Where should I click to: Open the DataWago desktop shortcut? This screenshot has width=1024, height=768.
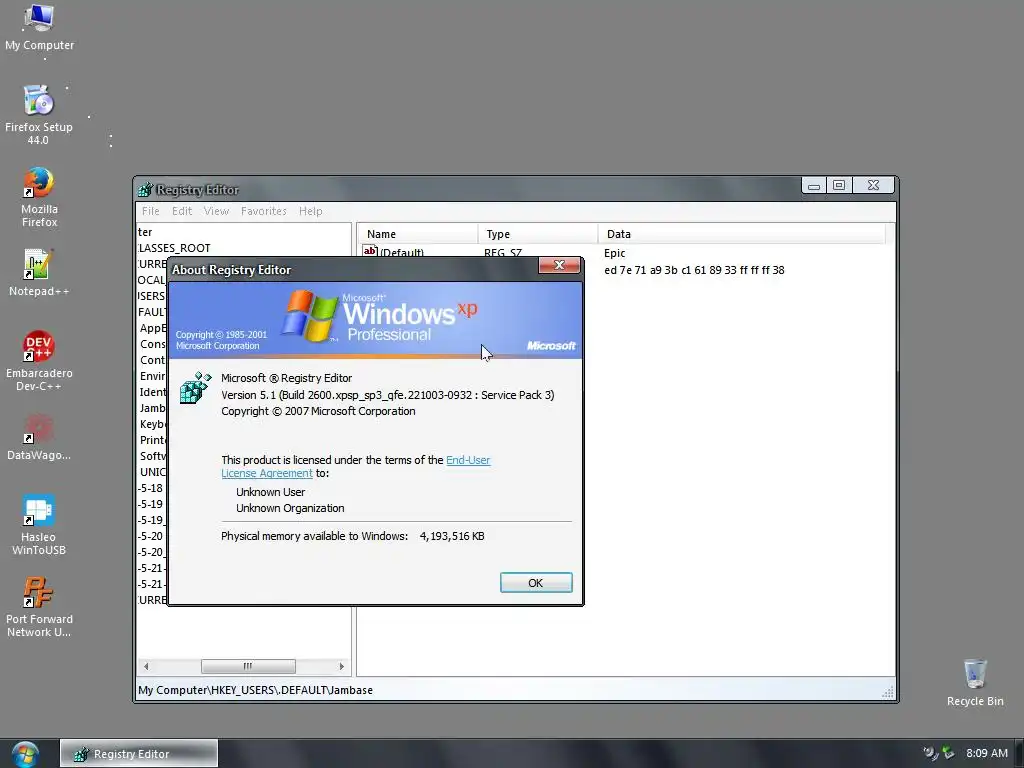(x=39, y=437)
